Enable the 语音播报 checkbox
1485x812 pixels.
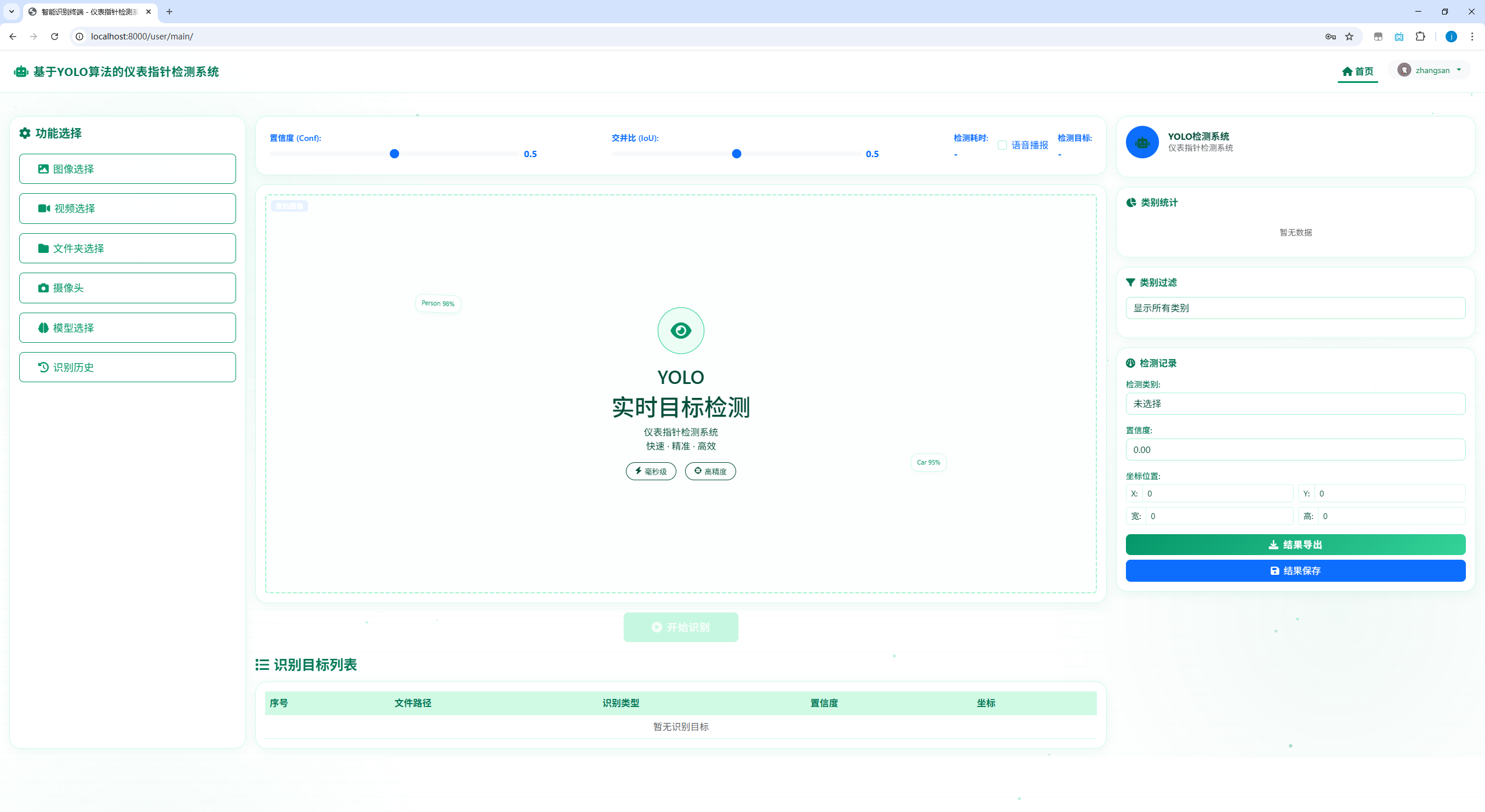[x=1002, y=145]
